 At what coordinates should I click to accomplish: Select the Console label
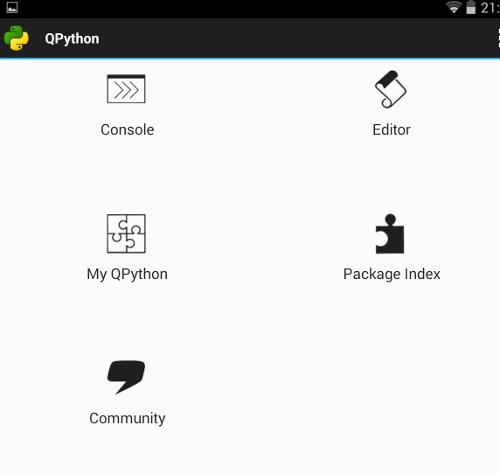(127, 130)
